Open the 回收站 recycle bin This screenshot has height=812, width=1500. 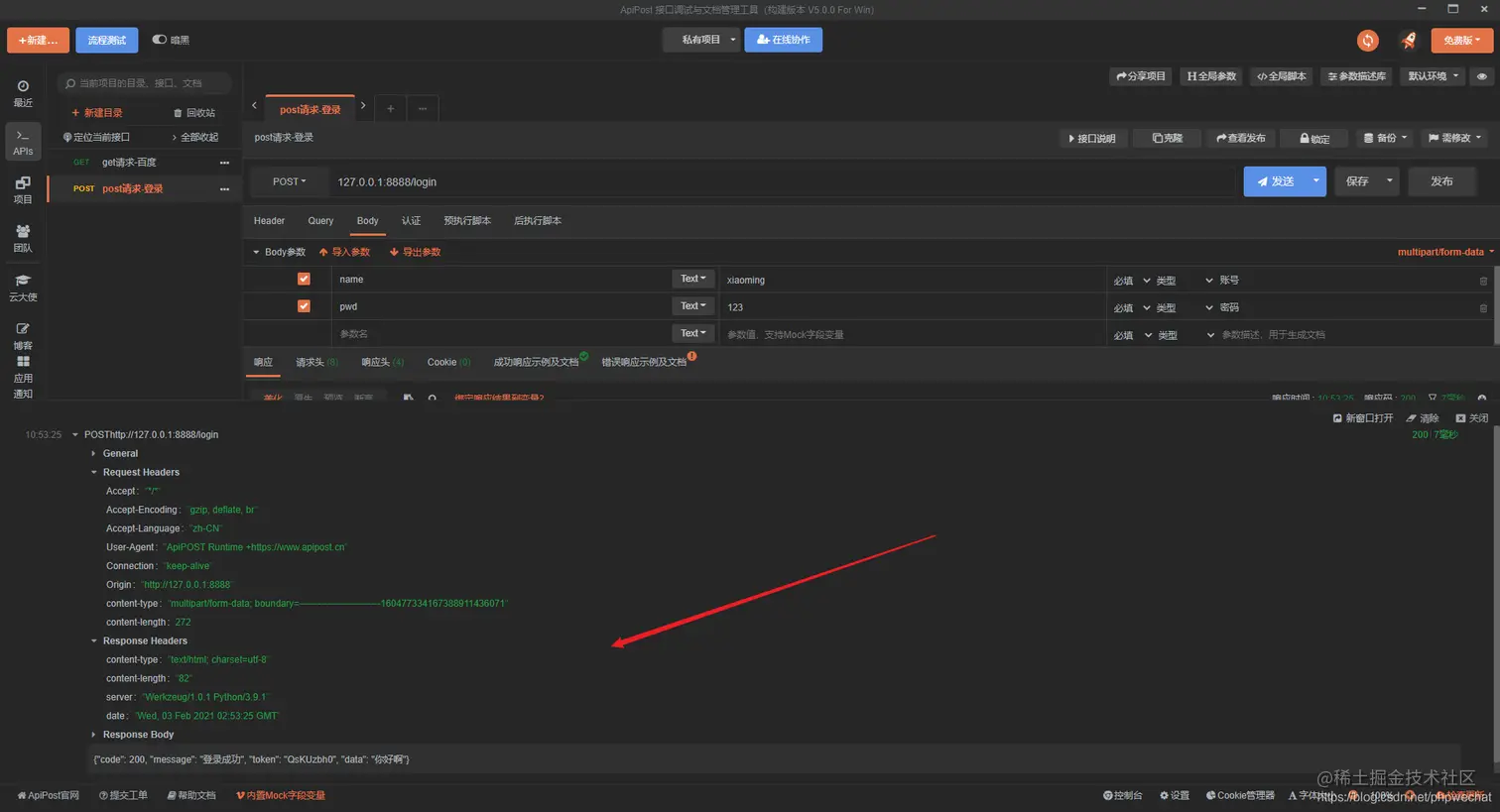194,113
